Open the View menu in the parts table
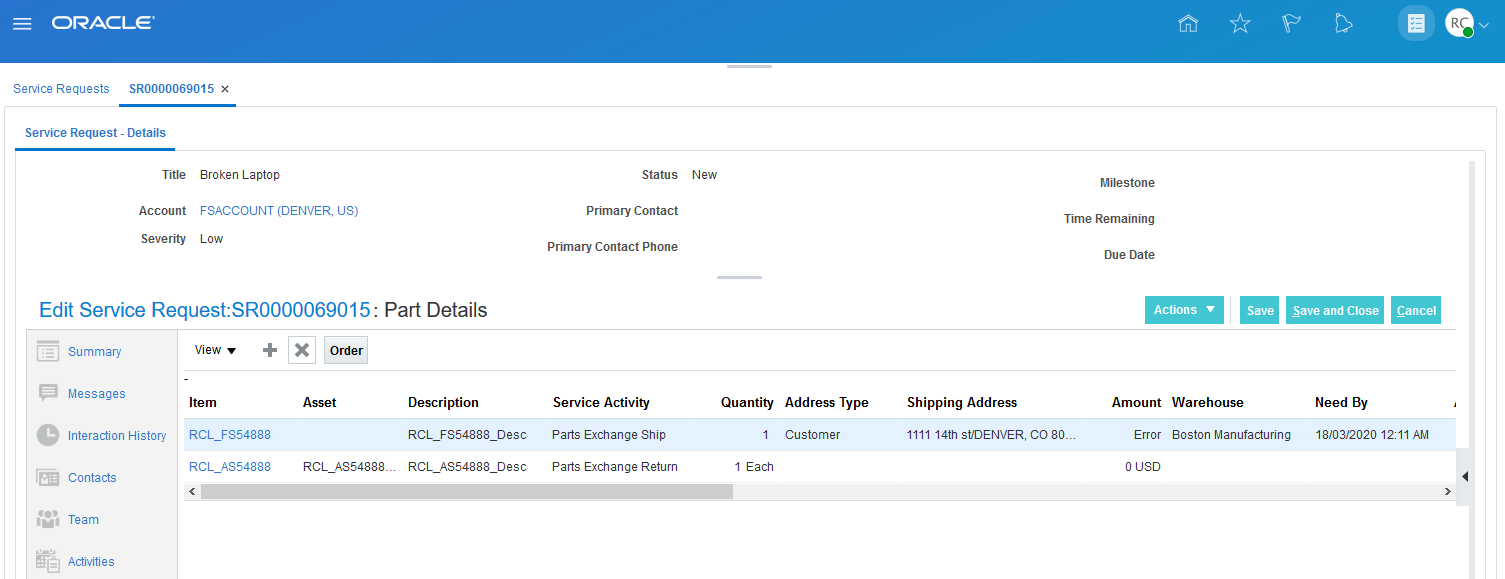This screenshot has width=1505, height=579. click(213, 350)
